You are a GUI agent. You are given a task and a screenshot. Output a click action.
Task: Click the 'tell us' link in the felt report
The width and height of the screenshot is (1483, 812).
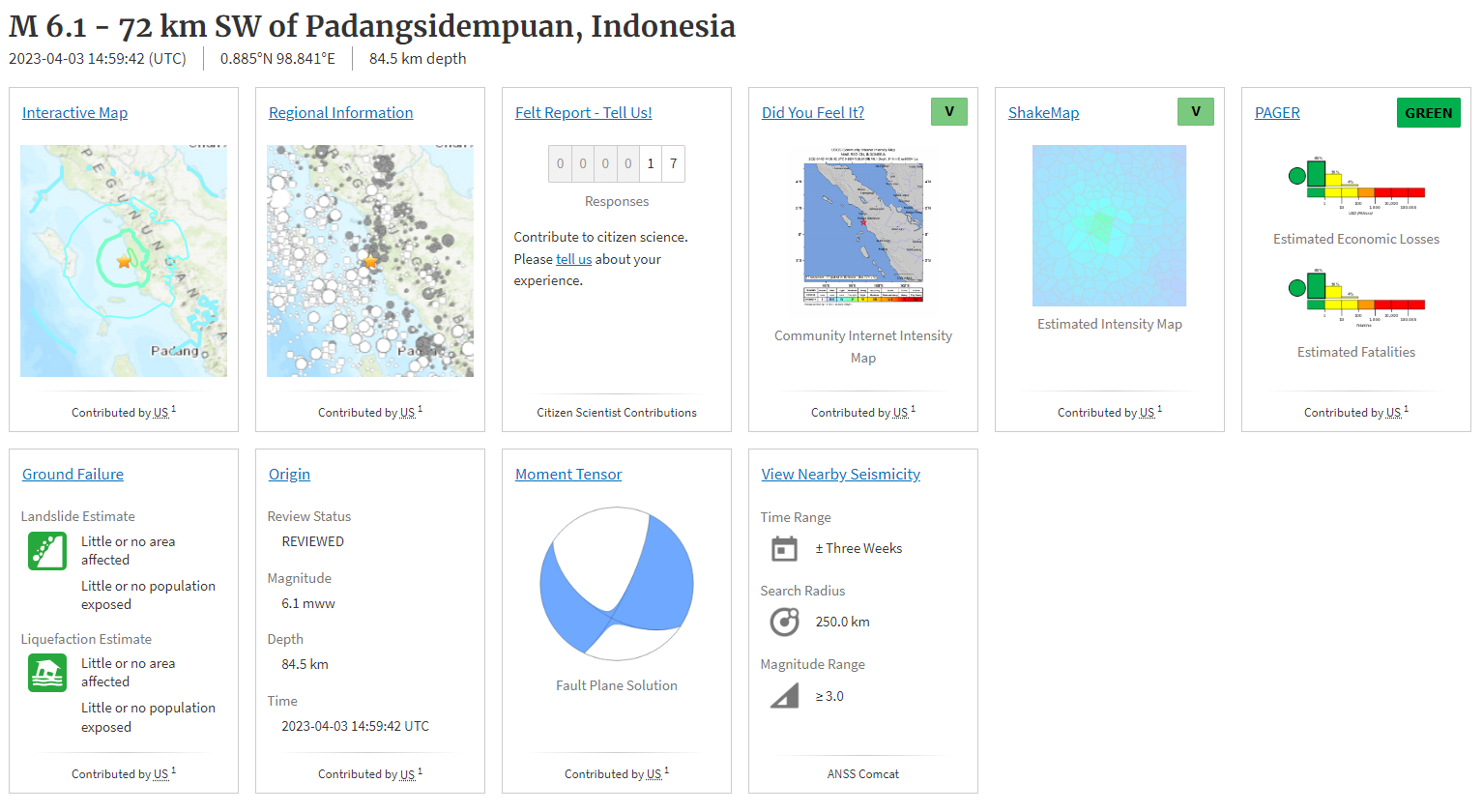[x=573, y=259]
